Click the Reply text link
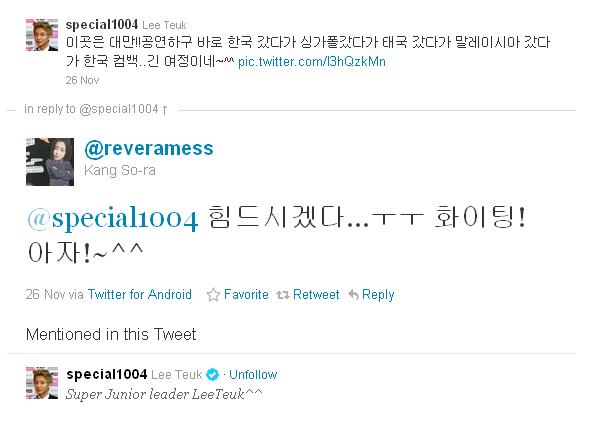Viewport: 594px width, 422px height. (378, 295)
